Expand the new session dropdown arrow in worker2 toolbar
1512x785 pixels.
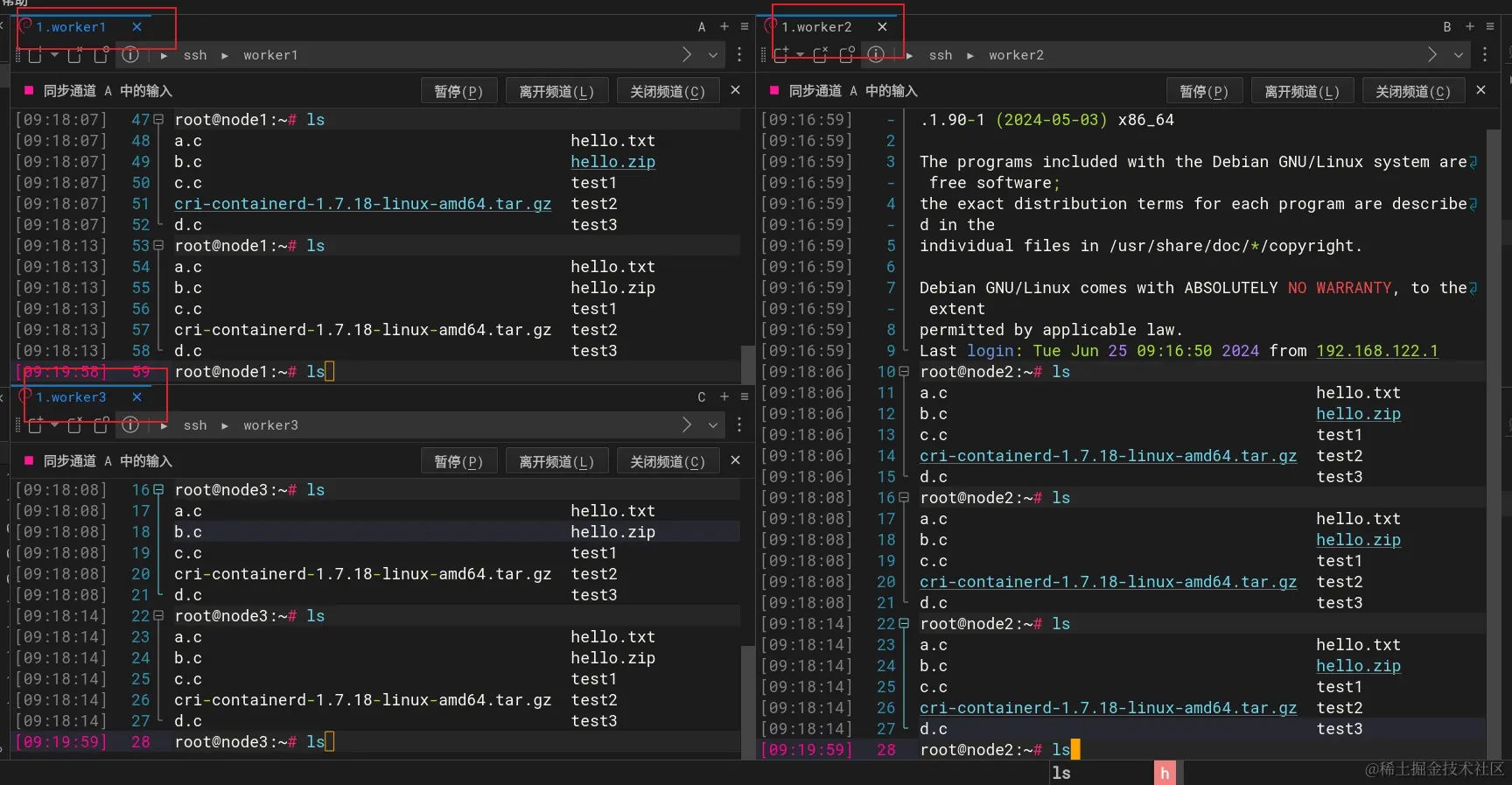point(800,55)
